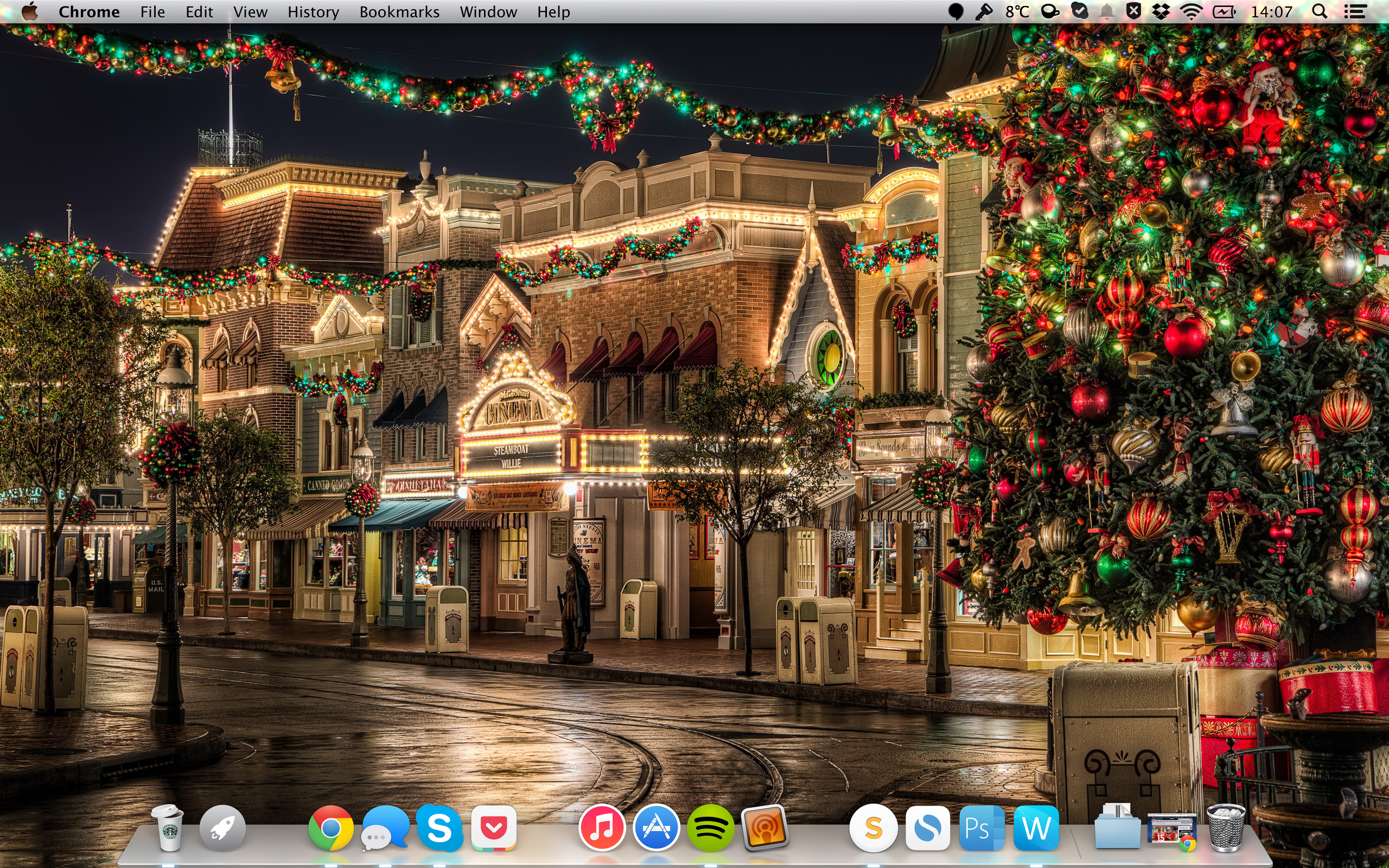Open Dropbox menu bar icon
Image resolution: width=1389 pixels, height=868 pixels.
[1161, 11]
